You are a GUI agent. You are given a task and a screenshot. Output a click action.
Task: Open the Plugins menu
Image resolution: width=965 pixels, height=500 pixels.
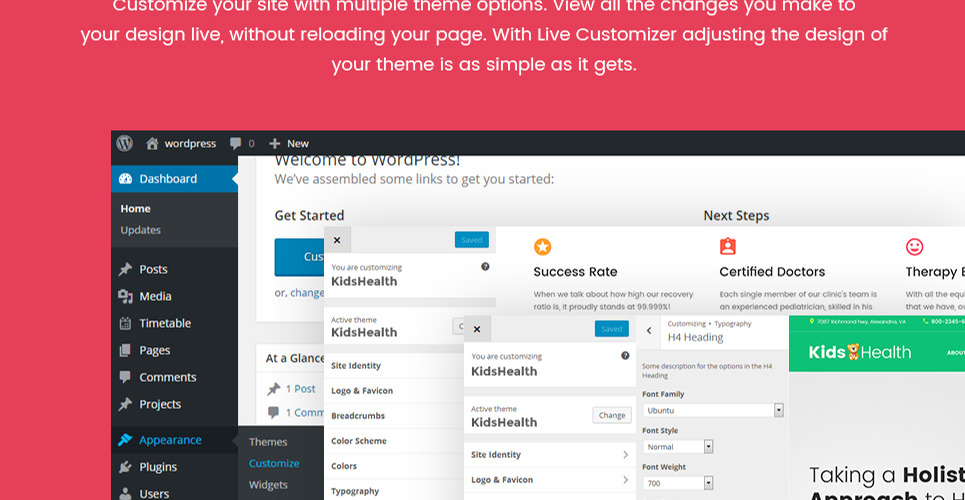[x=174, y=467]
